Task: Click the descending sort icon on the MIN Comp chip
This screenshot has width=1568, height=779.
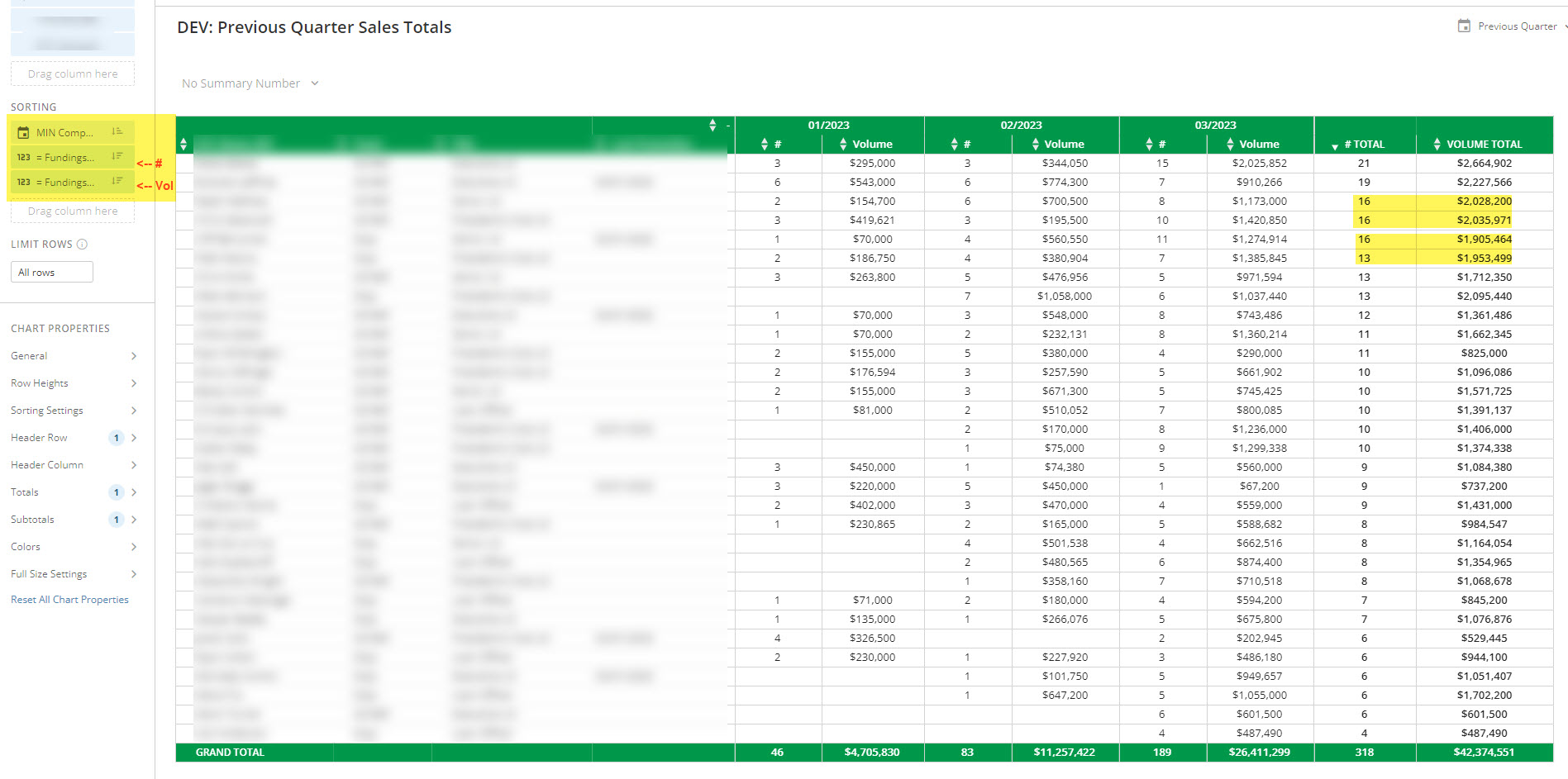Action: click(117, 131)
